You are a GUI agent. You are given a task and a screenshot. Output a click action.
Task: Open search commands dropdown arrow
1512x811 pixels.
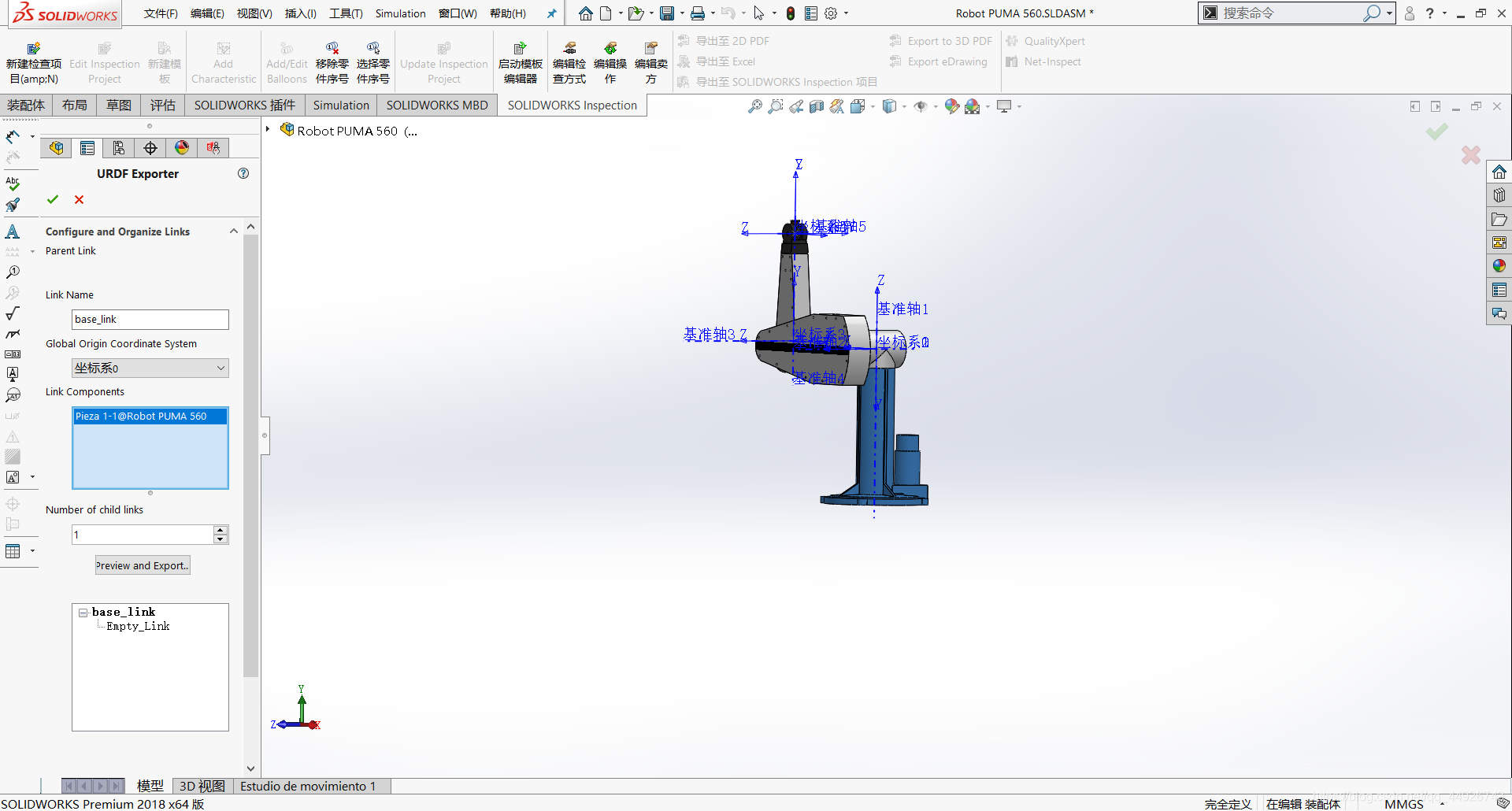click(x=1388, y=13)
